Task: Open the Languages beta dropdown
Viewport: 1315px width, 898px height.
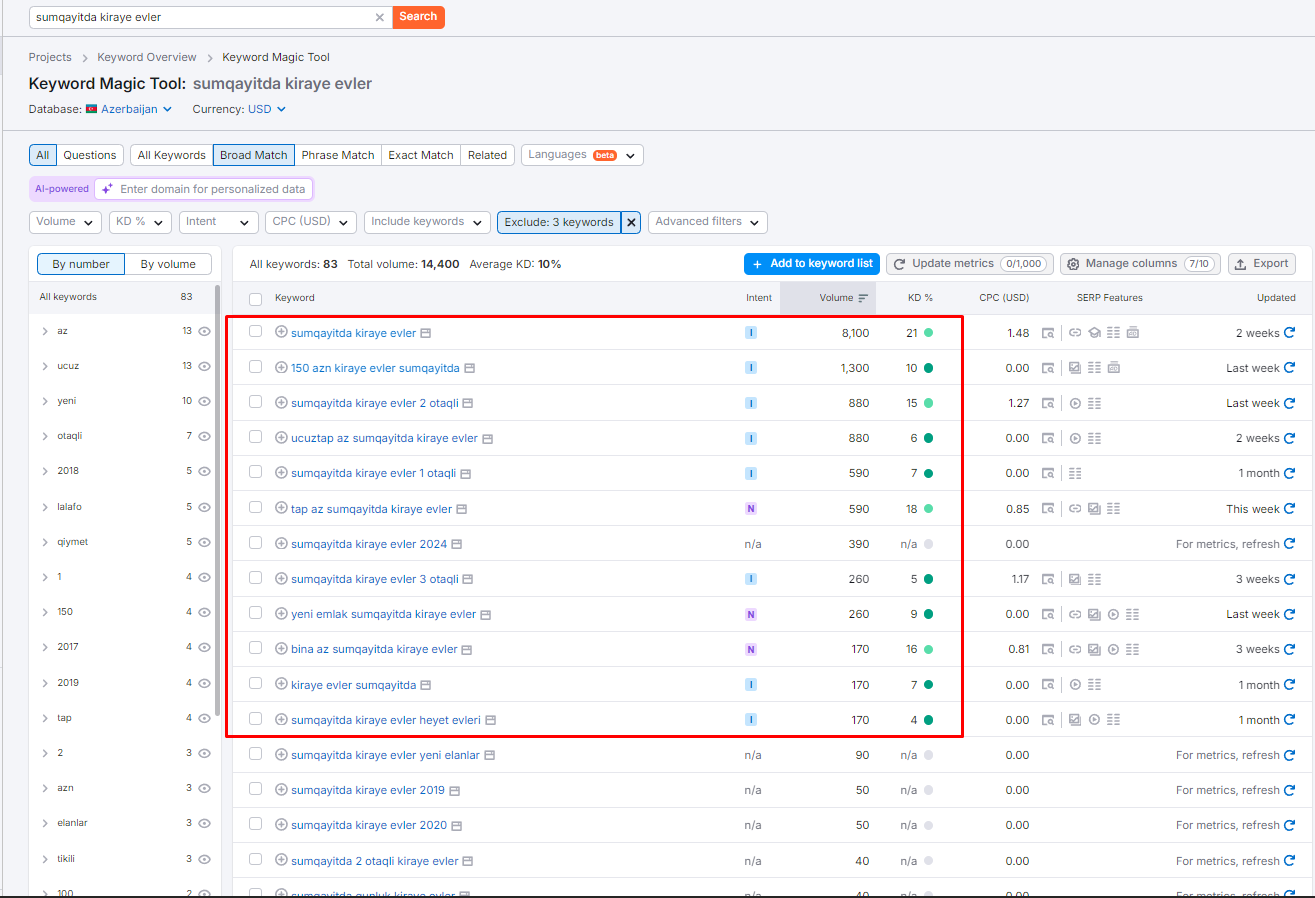Action: (x=582, y=155)
